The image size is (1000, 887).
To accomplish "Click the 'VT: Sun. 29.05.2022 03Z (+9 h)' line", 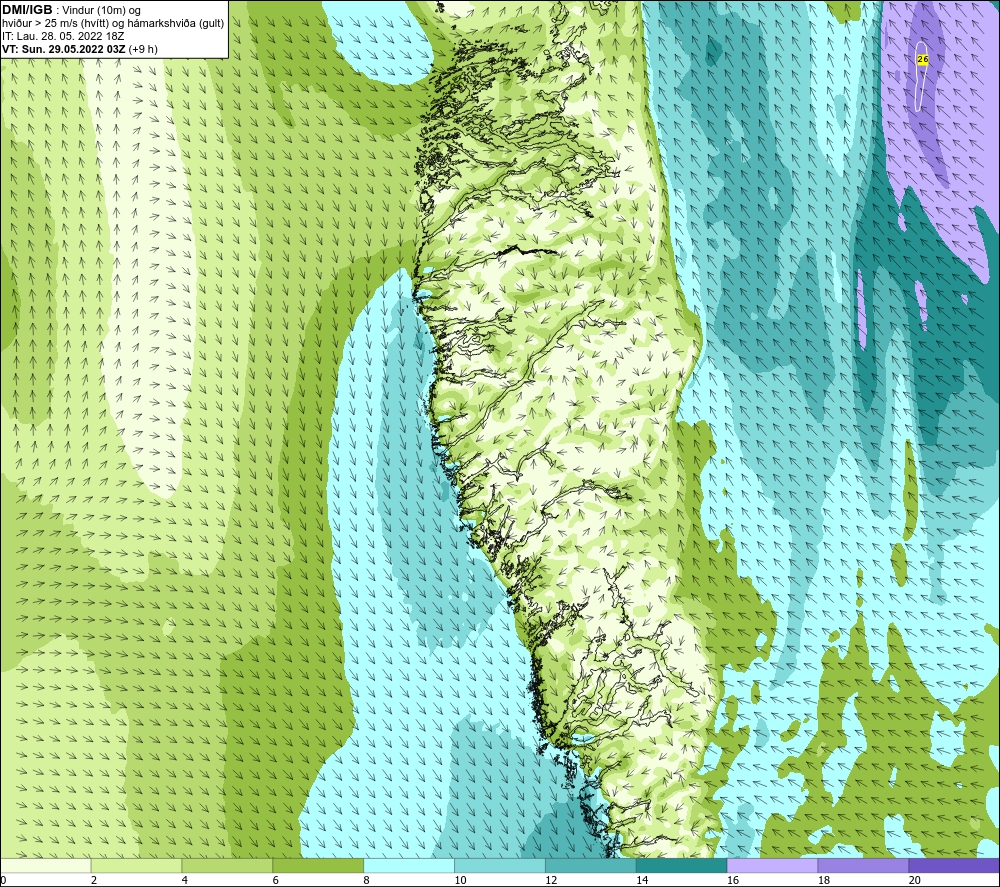I will point(80,49).
